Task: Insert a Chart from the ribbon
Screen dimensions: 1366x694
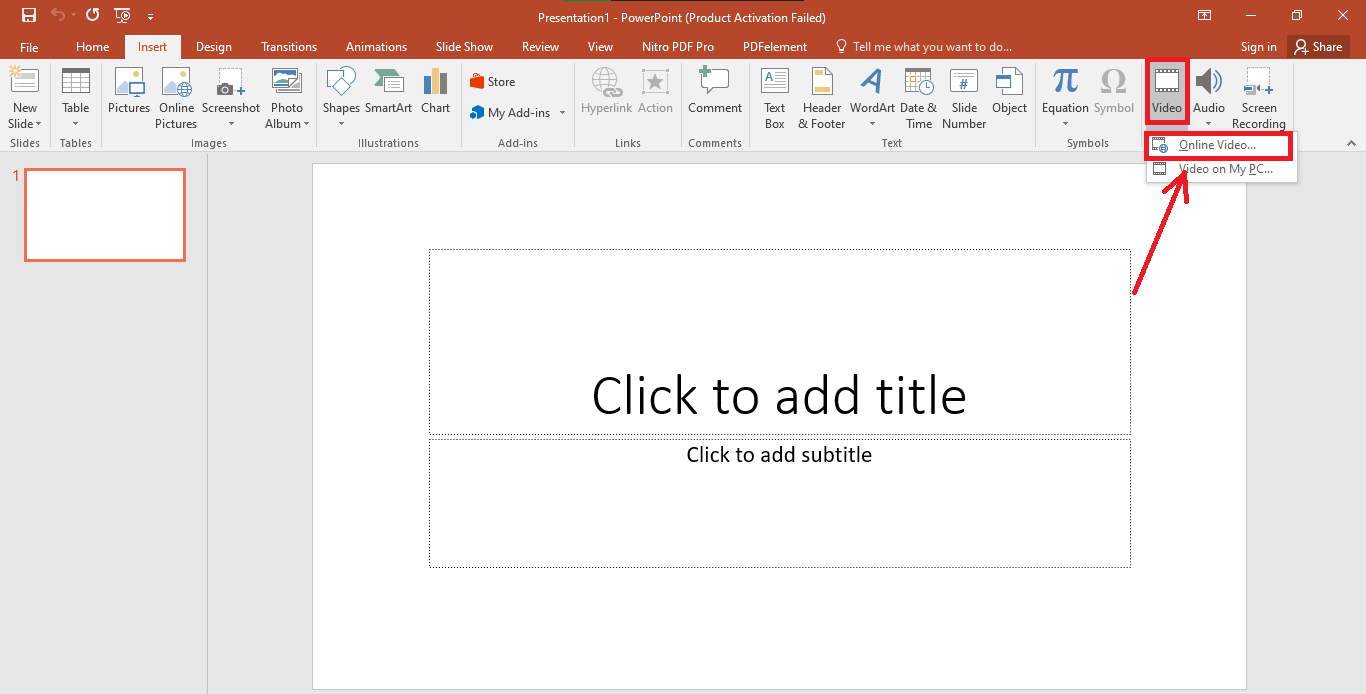Action: tap(435, 92)
